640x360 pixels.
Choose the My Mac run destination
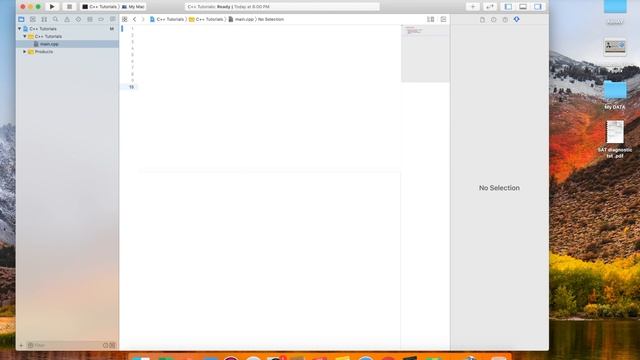tap(133, 7)
